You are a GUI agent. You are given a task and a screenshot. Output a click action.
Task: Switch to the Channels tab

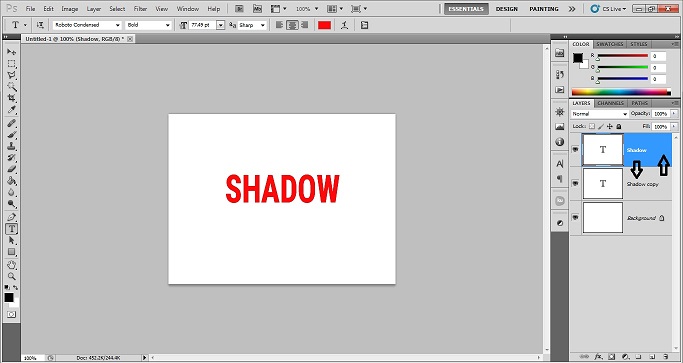(x=611, y=103)
